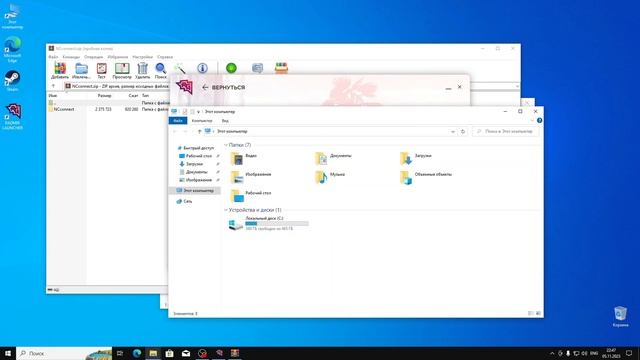
Task: Select the Изображения folder in Папки group
Action: click(251, 177)
